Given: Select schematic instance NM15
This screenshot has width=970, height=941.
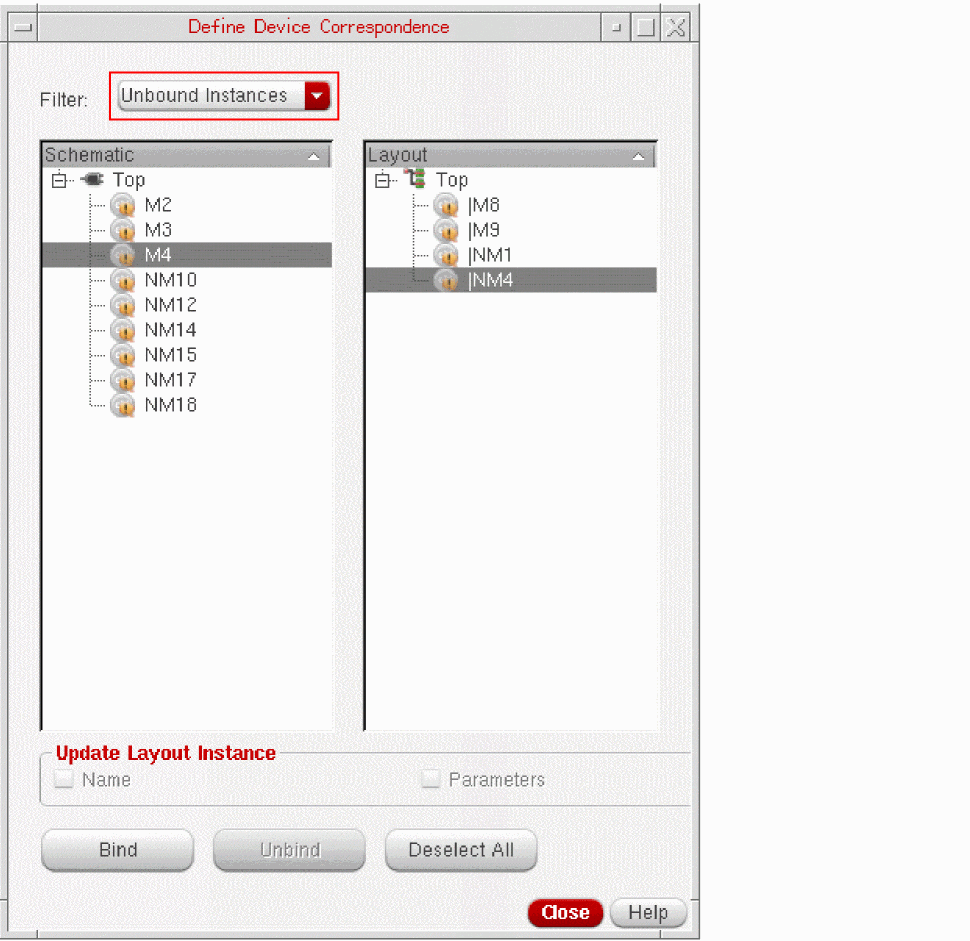Looking at the screenshot, I should point(170,355).
